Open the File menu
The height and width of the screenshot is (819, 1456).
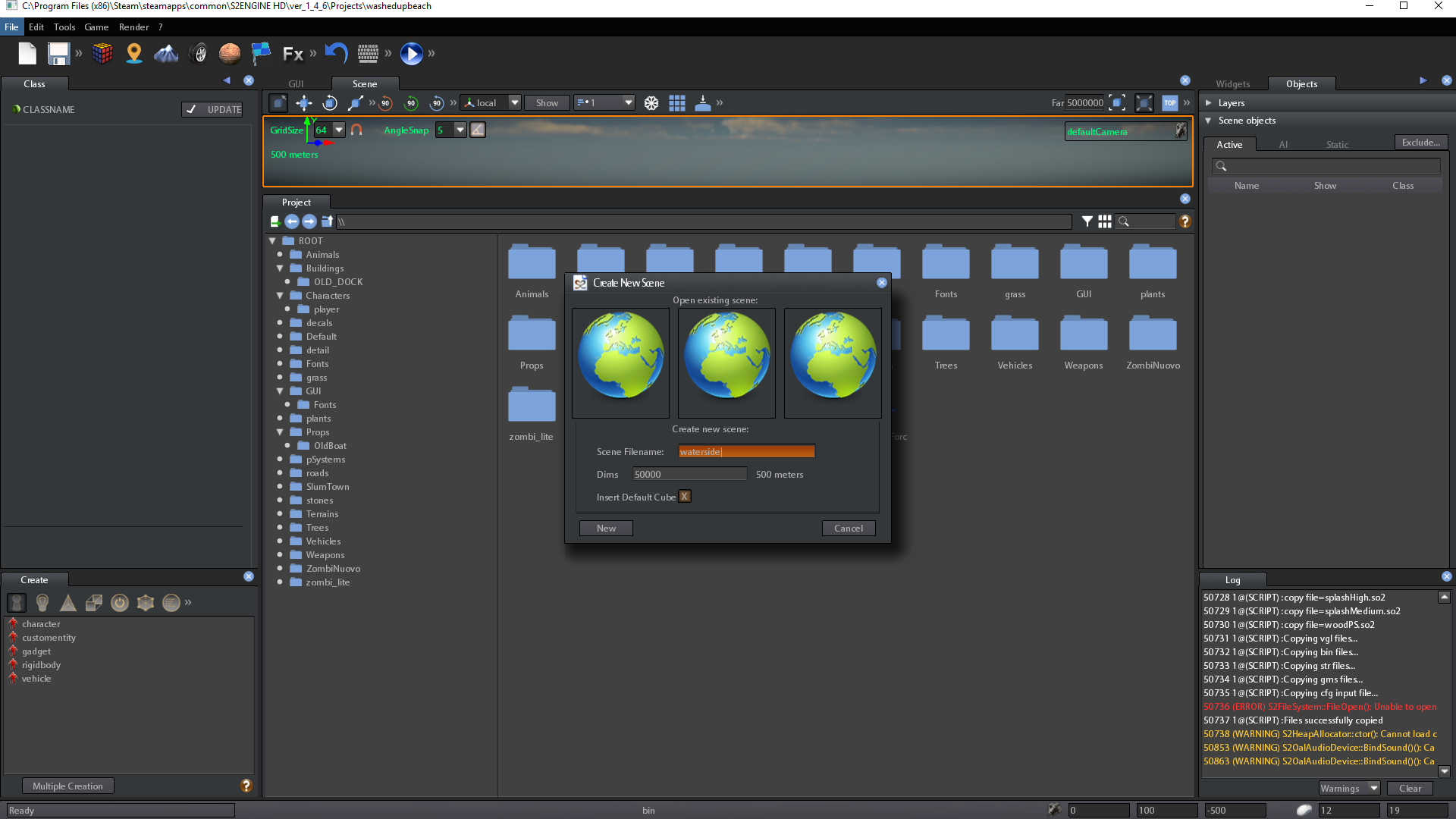pos(11,27)
